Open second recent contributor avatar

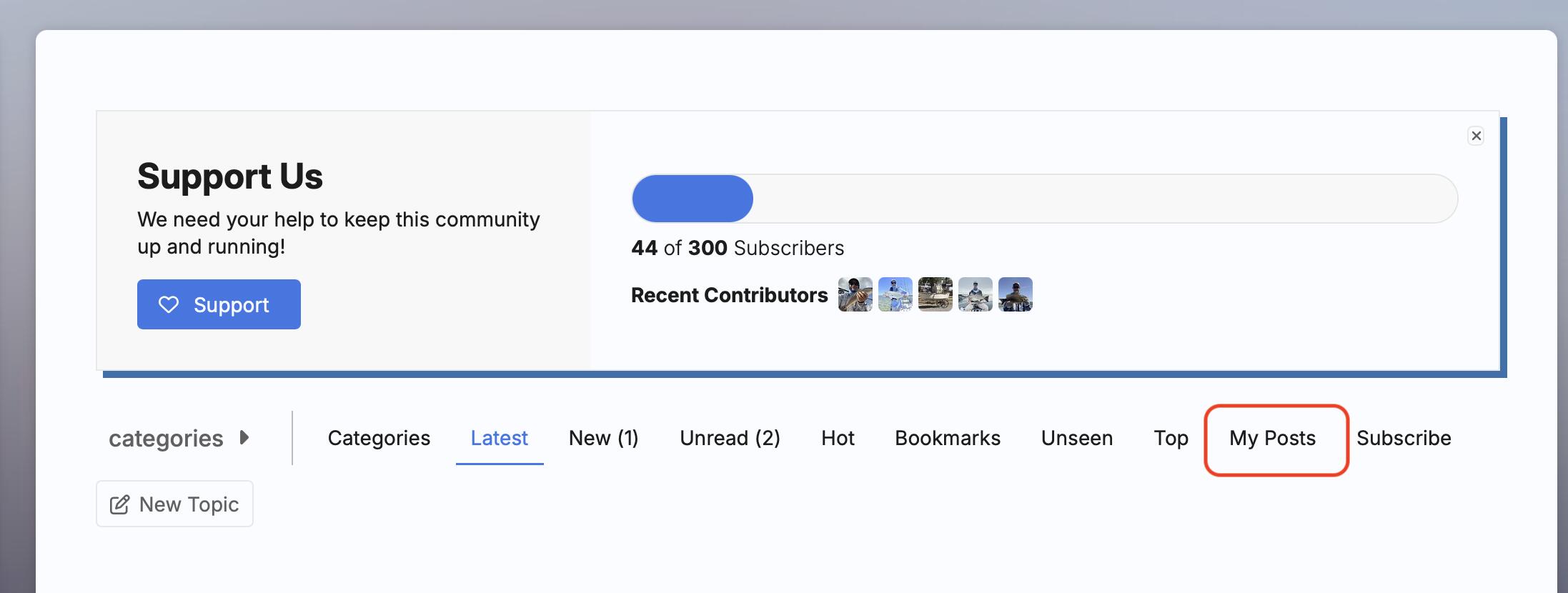coord(895,294)
